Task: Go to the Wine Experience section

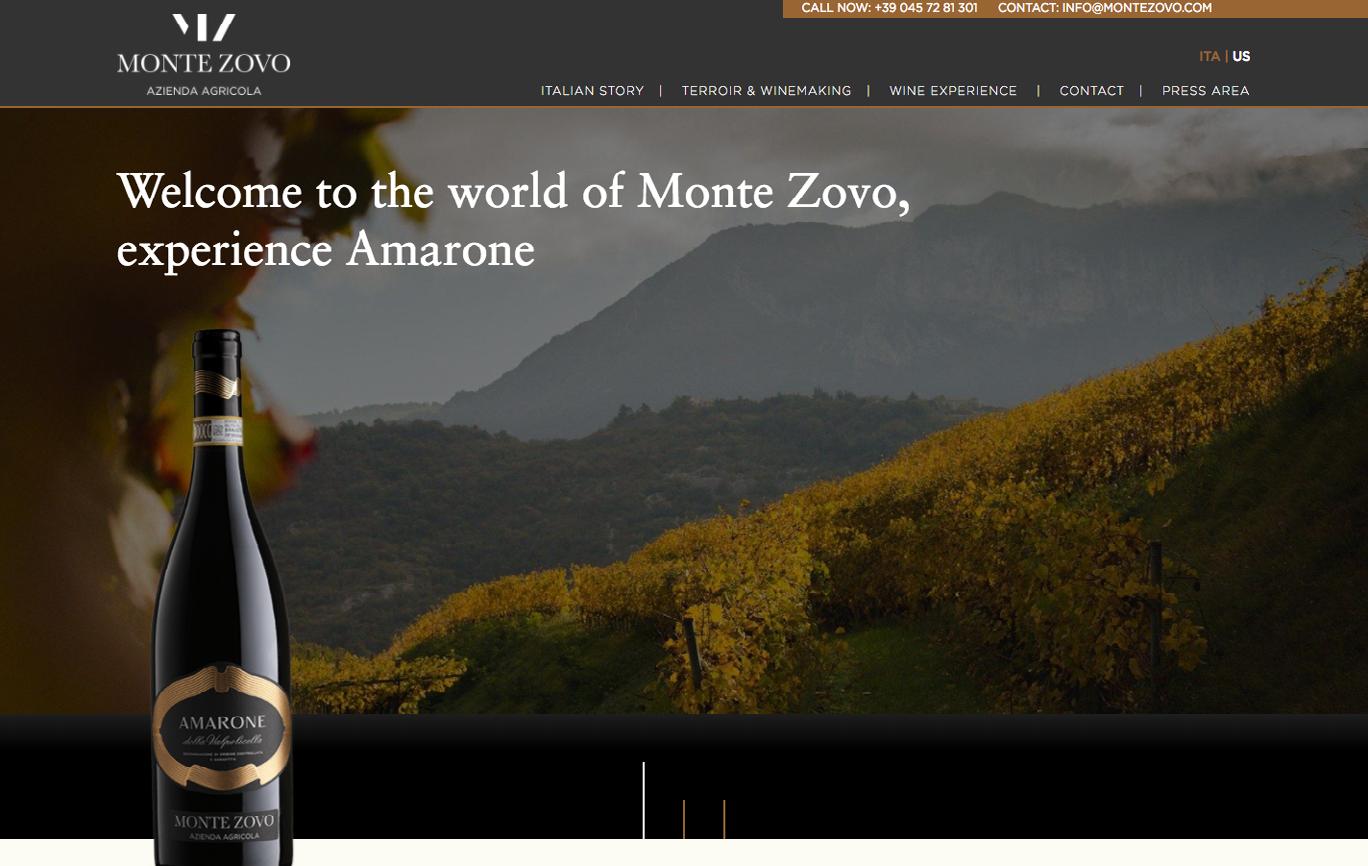Action: point(953,90)
